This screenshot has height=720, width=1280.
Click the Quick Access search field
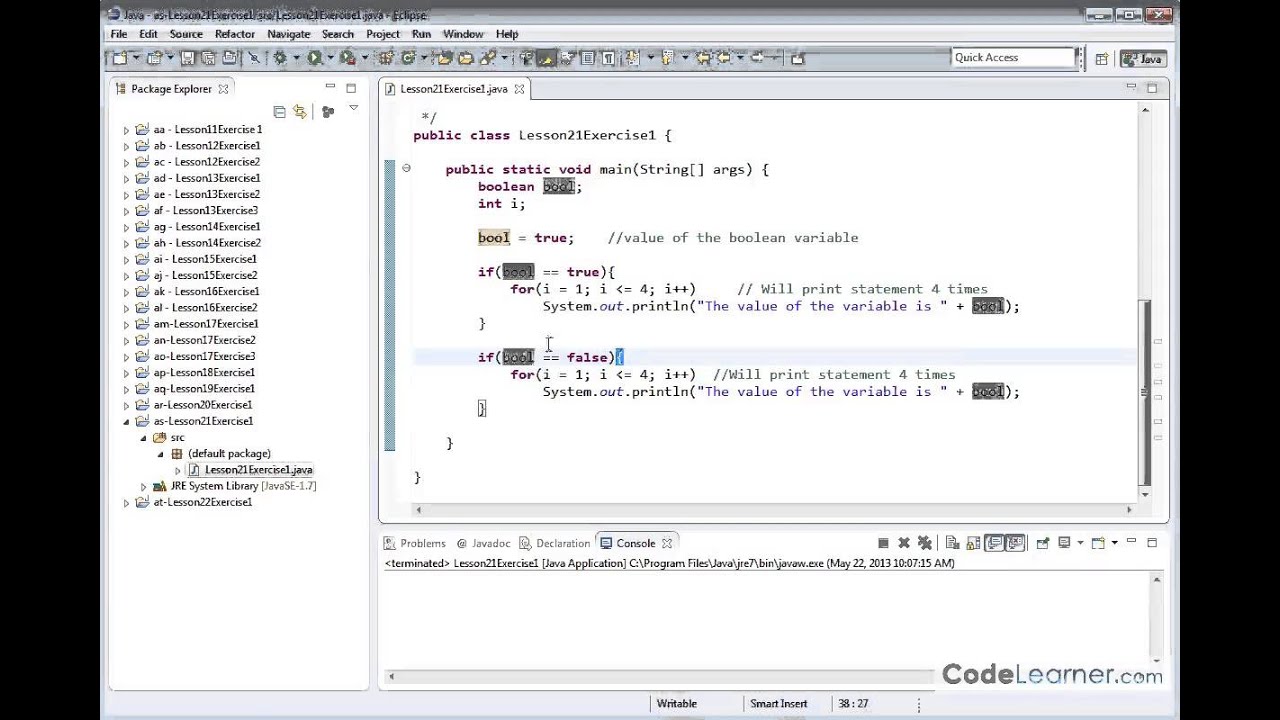pyautogui.click(x=1013, y=58)
